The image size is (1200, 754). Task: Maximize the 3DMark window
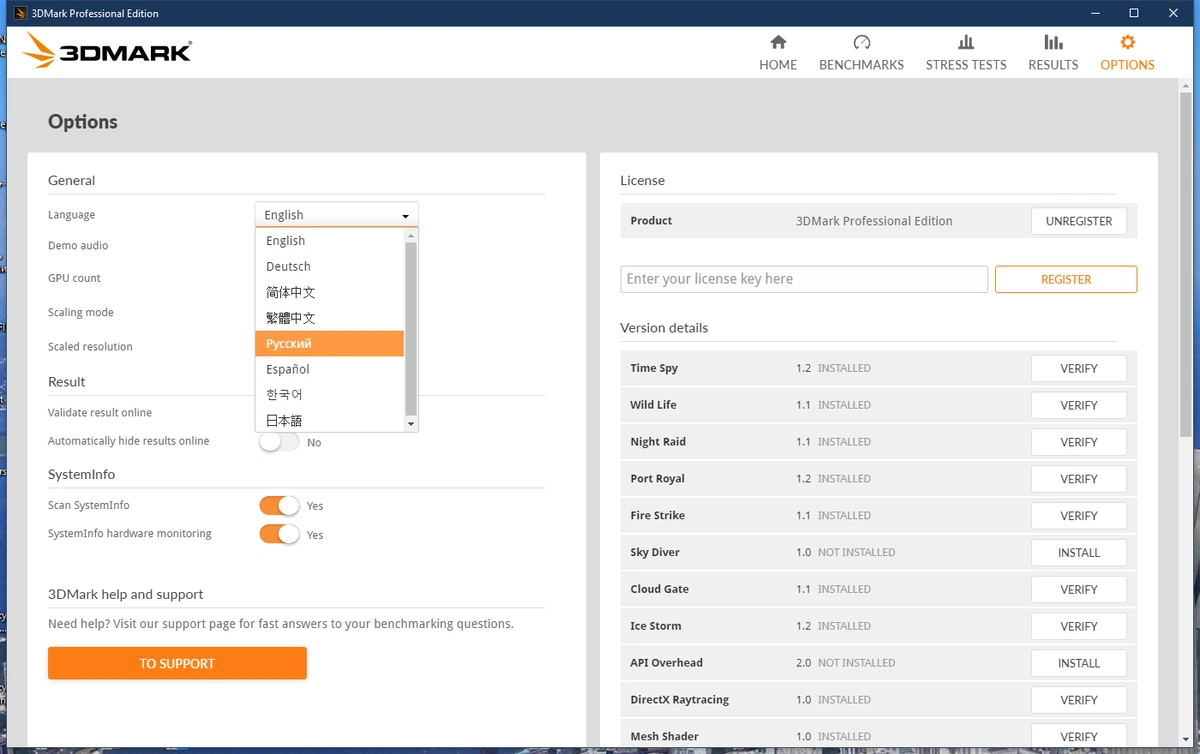pos(1134,13)
